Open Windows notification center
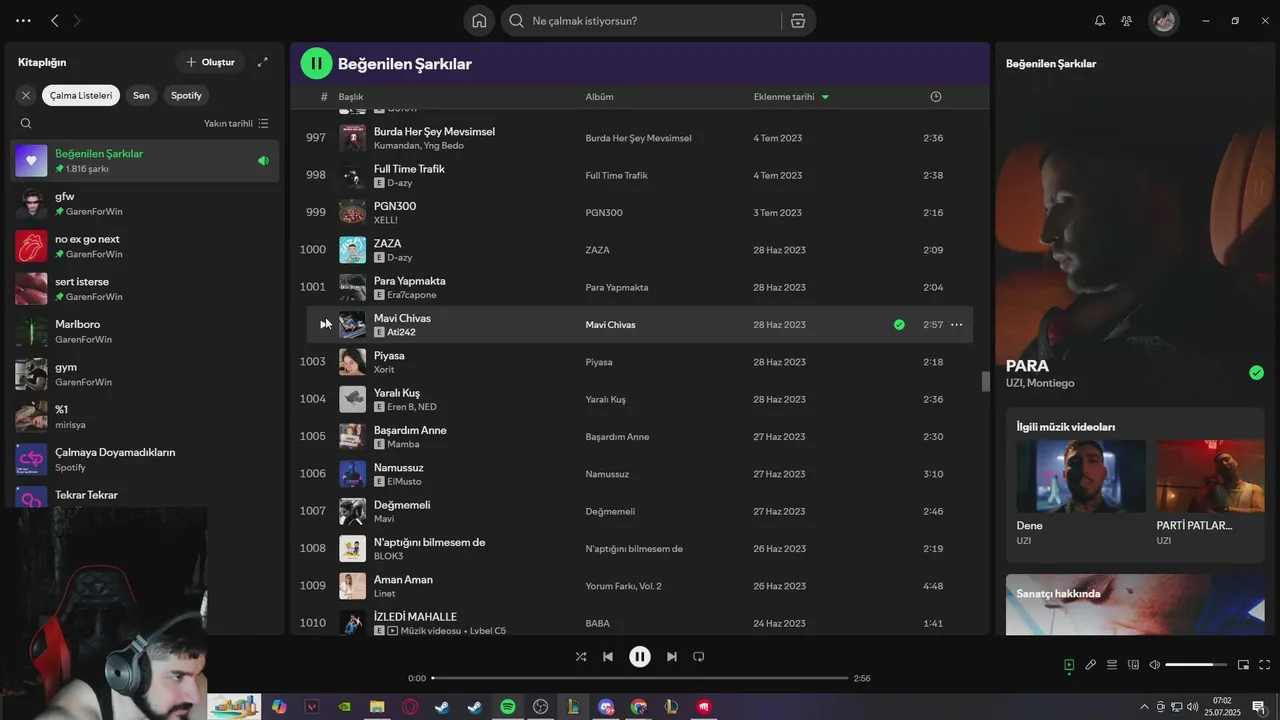This screenshot has width=1280, height=720. click(x=1258, y=707)
